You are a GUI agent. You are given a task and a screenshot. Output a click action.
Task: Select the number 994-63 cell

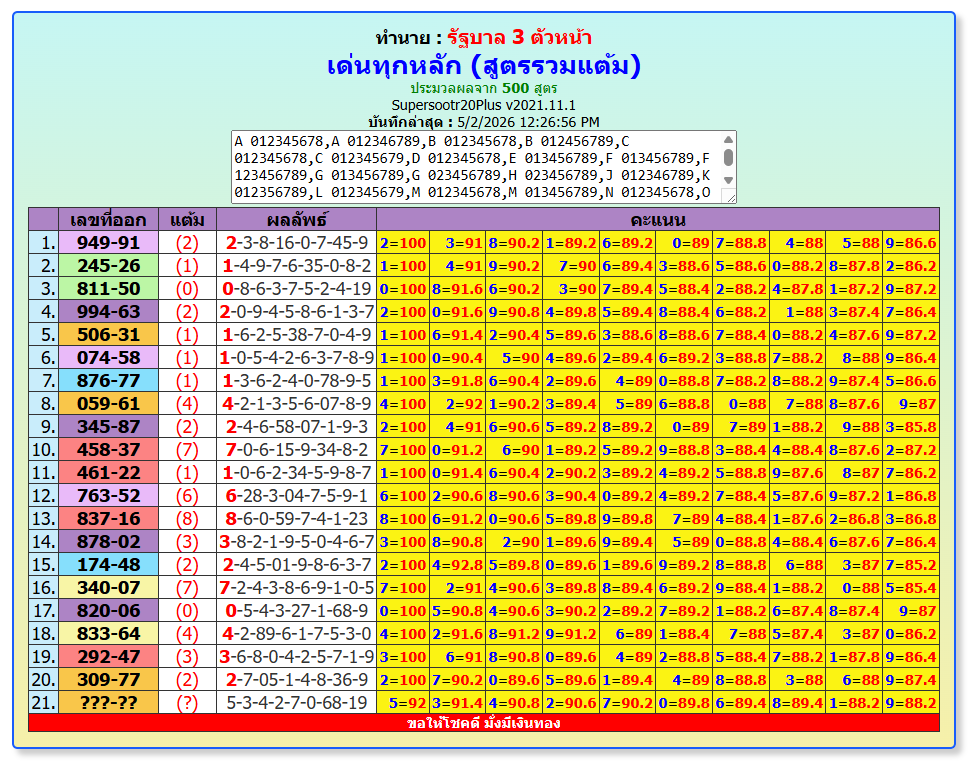108,311
